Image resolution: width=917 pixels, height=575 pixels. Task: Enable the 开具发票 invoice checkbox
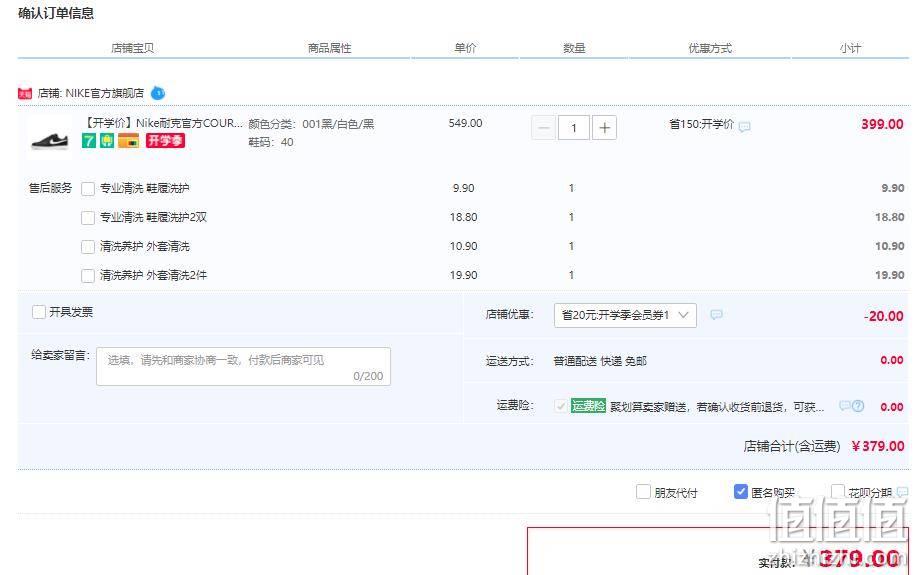pyautogui.click(x=39, y=312)
